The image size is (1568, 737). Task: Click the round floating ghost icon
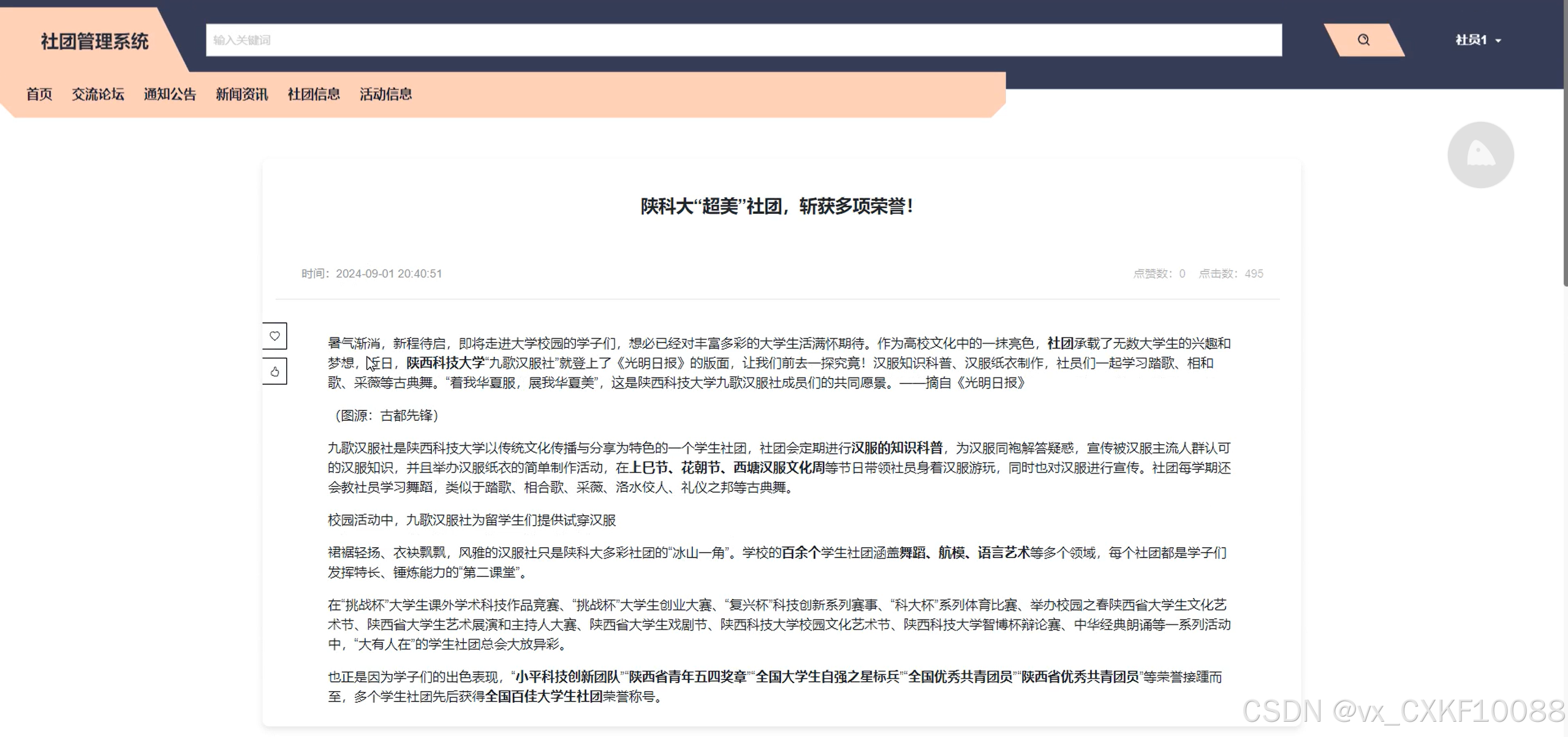tap(1480, 155)
